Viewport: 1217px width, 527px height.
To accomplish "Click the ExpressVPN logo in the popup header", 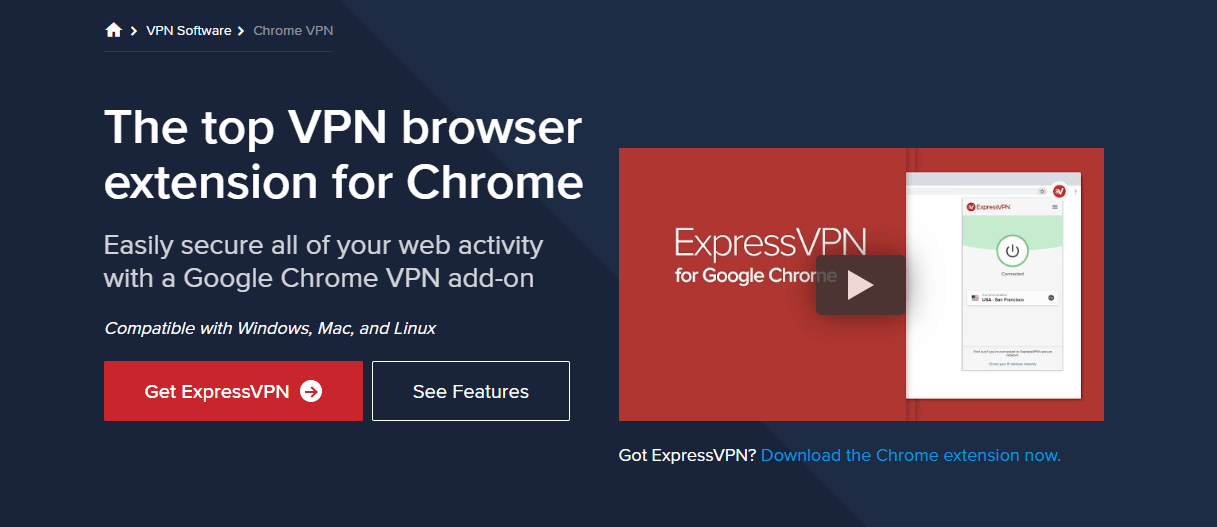I will pos(988,207).
